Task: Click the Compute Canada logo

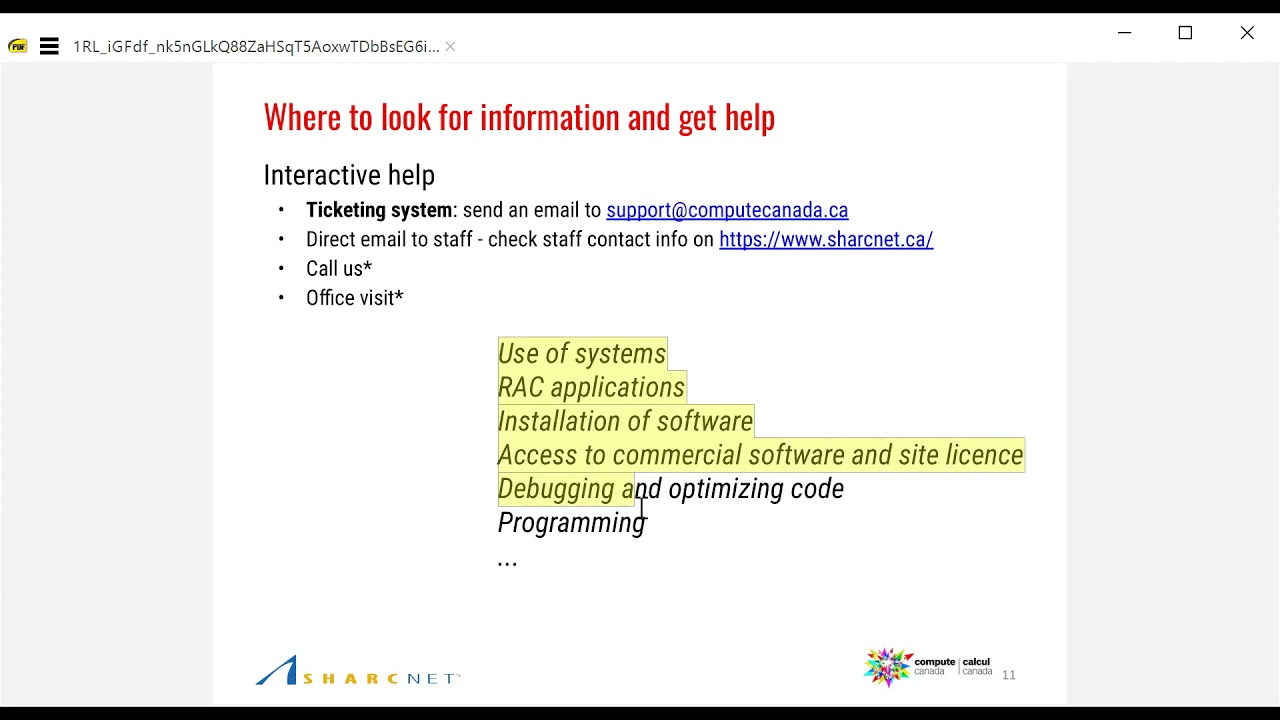Action: click(928, 667)
